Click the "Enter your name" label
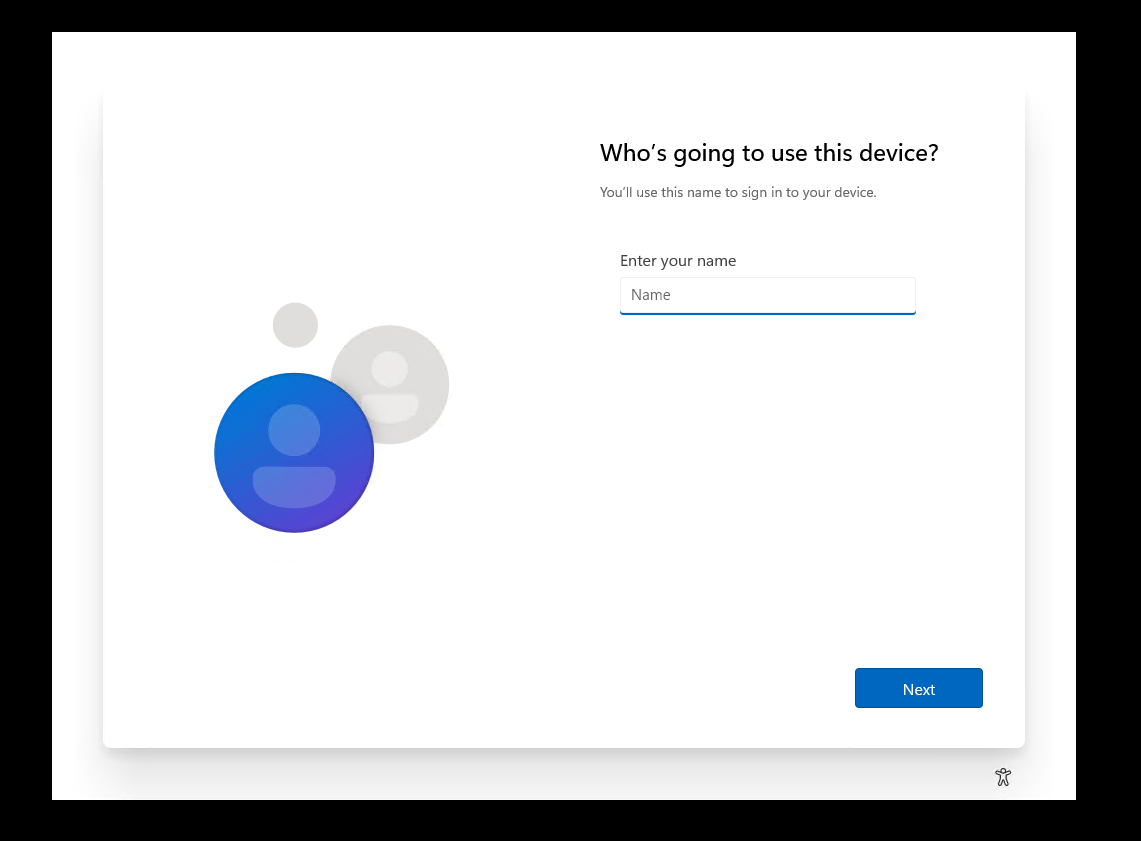Screen dimensions: 1141x841 [678, 260]
